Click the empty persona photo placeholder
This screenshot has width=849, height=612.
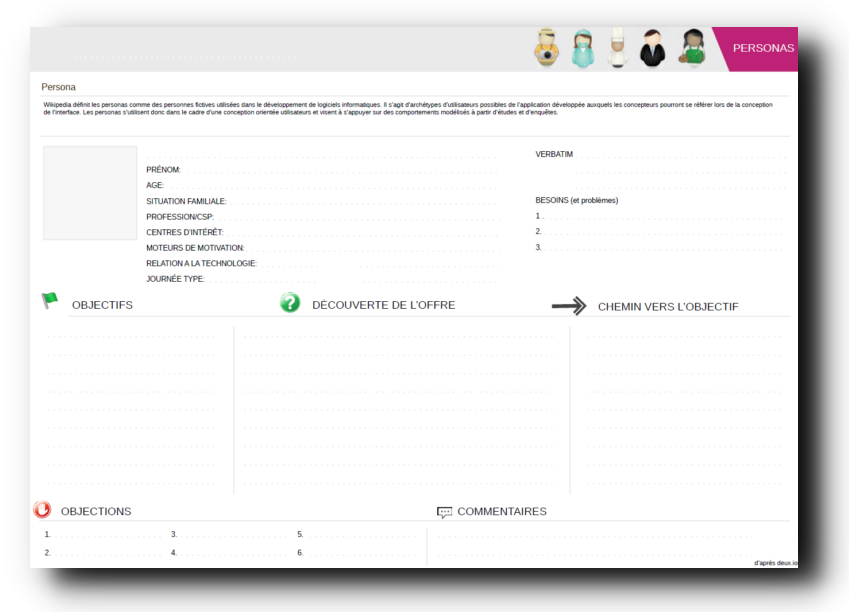click(x=90, y=193)
